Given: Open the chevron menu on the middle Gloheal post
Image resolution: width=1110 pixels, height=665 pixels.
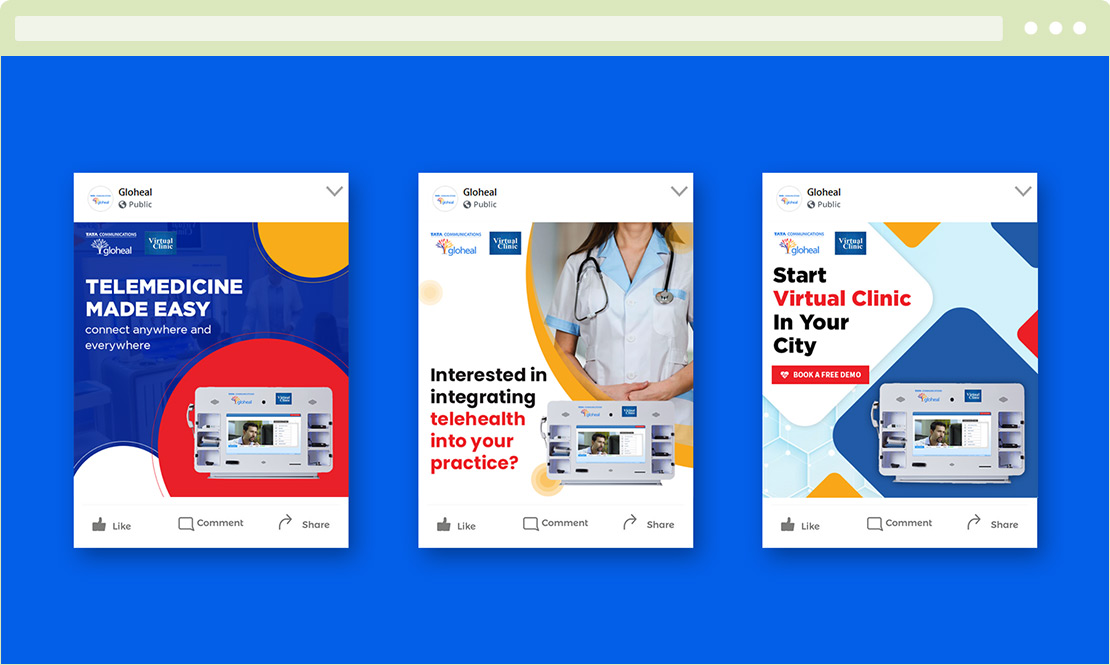Looking at the screenshot, I should pos(679,191).
